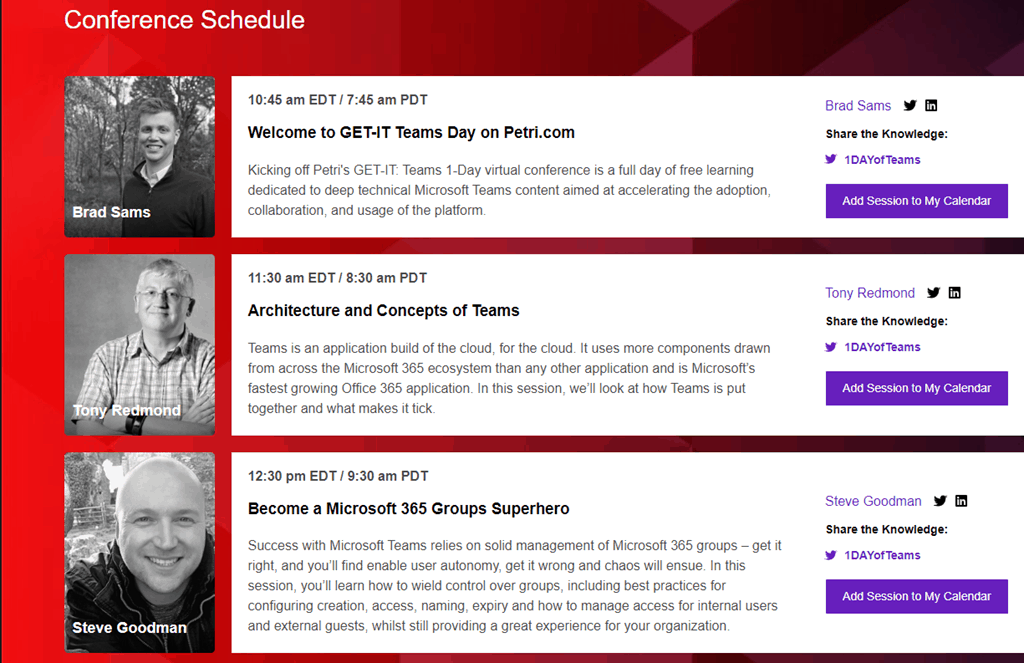Image resolution: width=1024 pixels, height=663 pixels.
Task: Open Brad Sams' LinkedIn profile icon
Action: (931, 106)
